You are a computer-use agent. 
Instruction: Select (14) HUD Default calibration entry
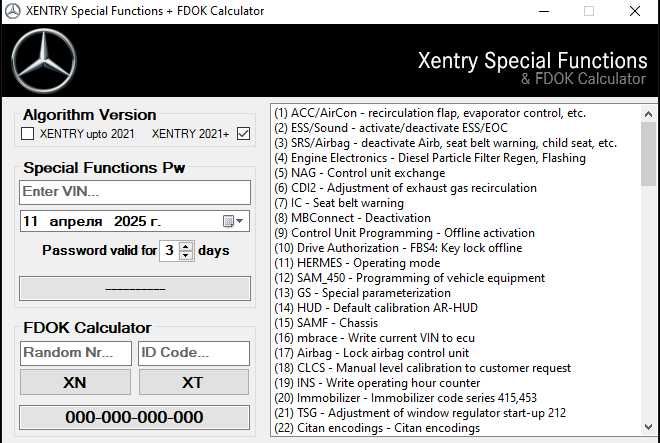point(376,308)
